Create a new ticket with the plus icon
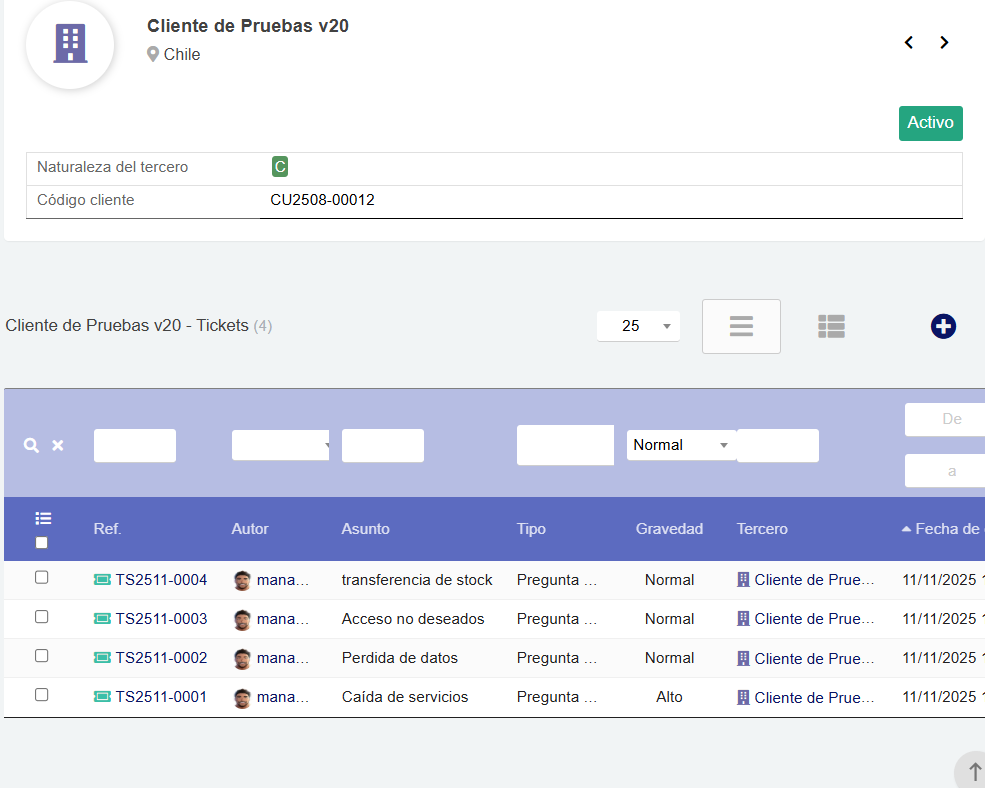 click(x=943, y=326)
